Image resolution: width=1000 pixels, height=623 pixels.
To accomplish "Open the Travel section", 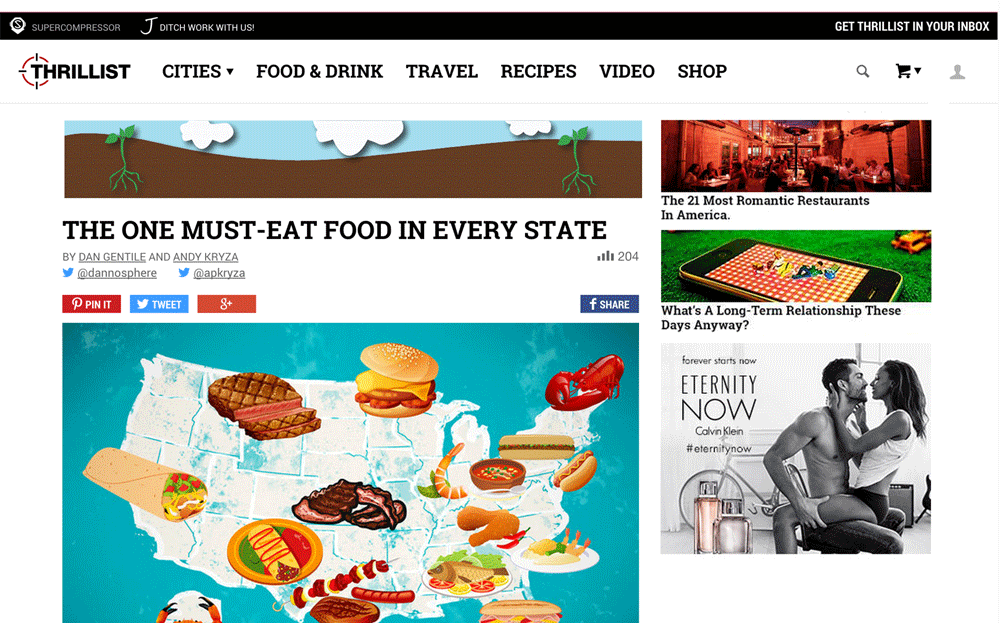I will coord(442,71).
